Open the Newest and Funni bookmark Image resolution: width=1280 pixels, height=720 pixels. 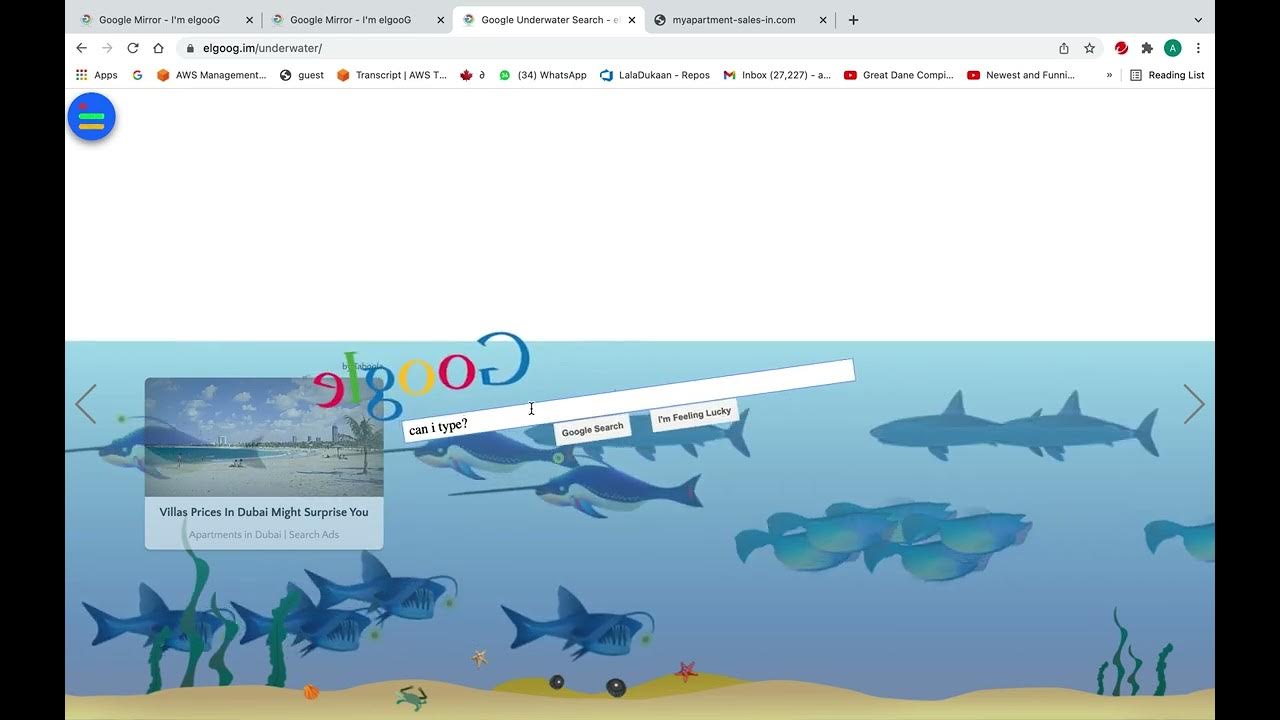pyautogui.click(x=1021, y=75)
